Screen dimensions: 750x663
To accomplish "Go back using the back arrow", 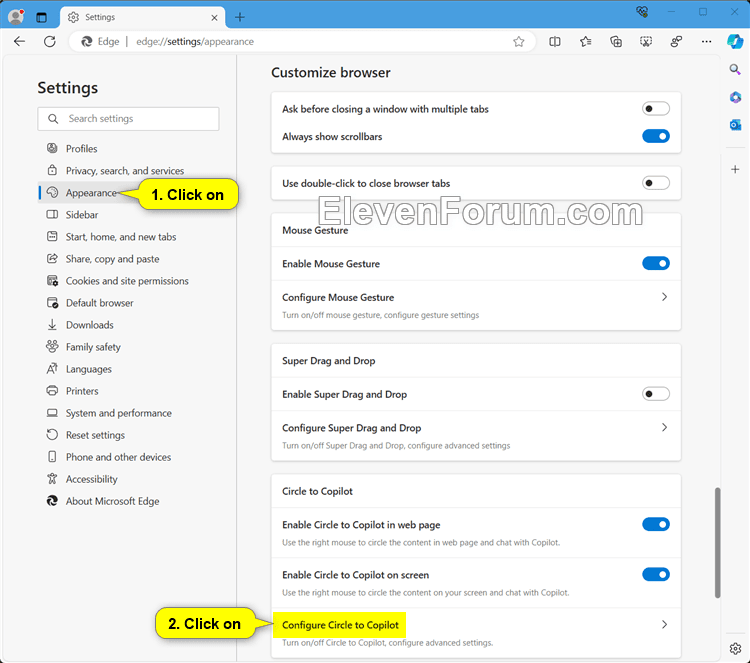I will coord(20,42).
